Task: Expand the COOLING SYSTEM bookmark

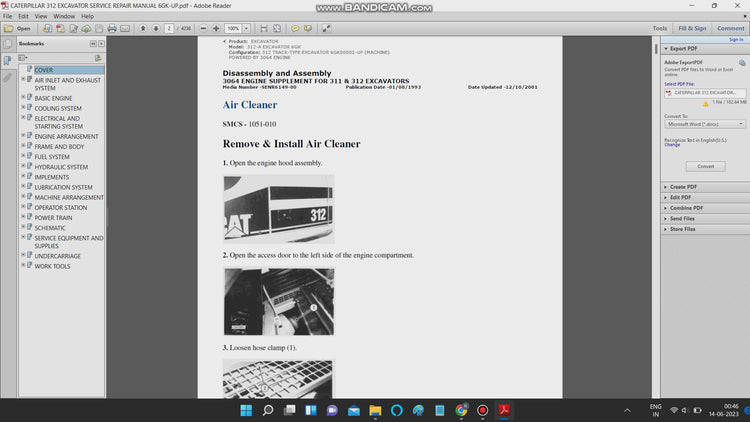Action: coord(23,107)
